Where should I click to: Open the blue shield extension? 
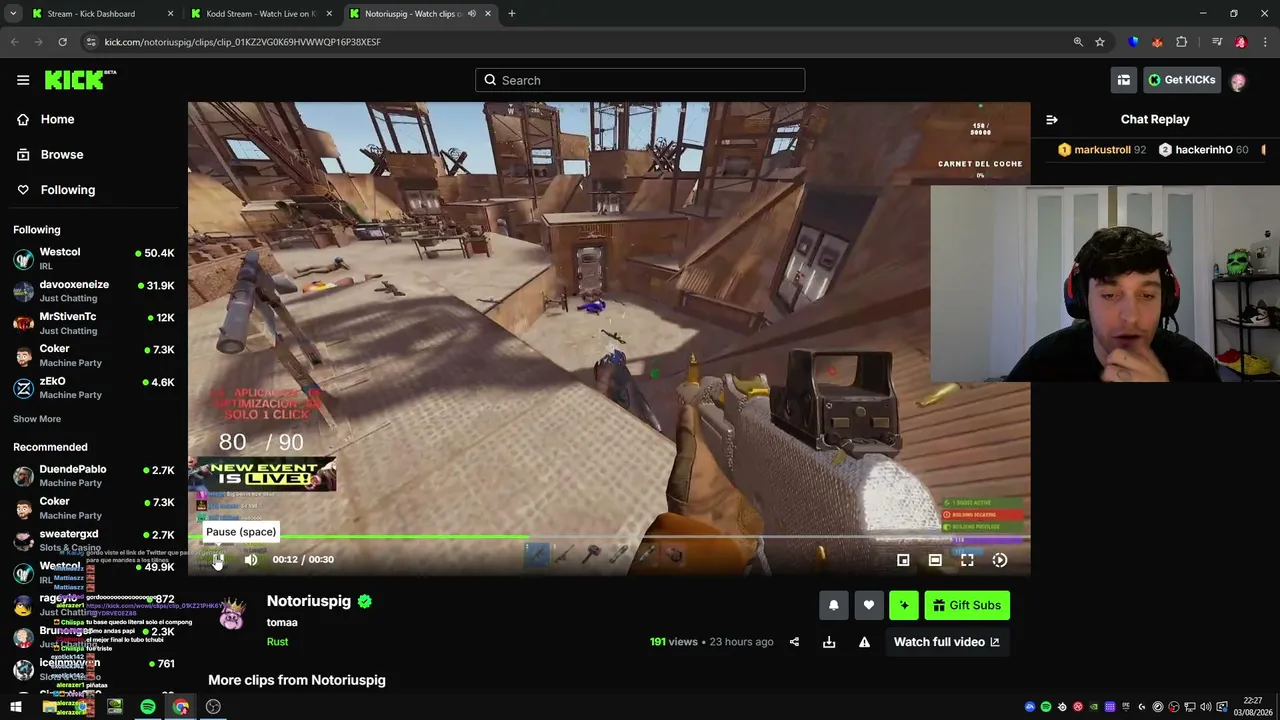pos(1133,42)
